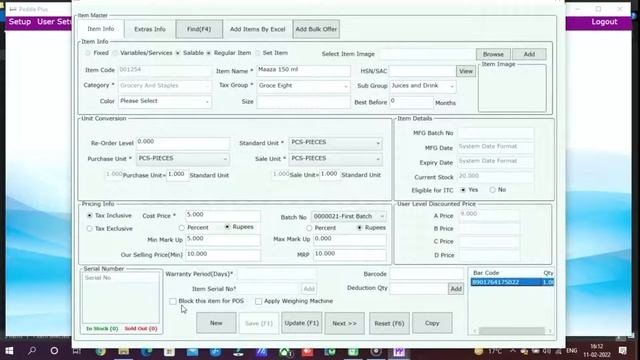This screenshot has width=640, height=360.
Task: Switch to the Item Info tab
Action: click(100, 29)
